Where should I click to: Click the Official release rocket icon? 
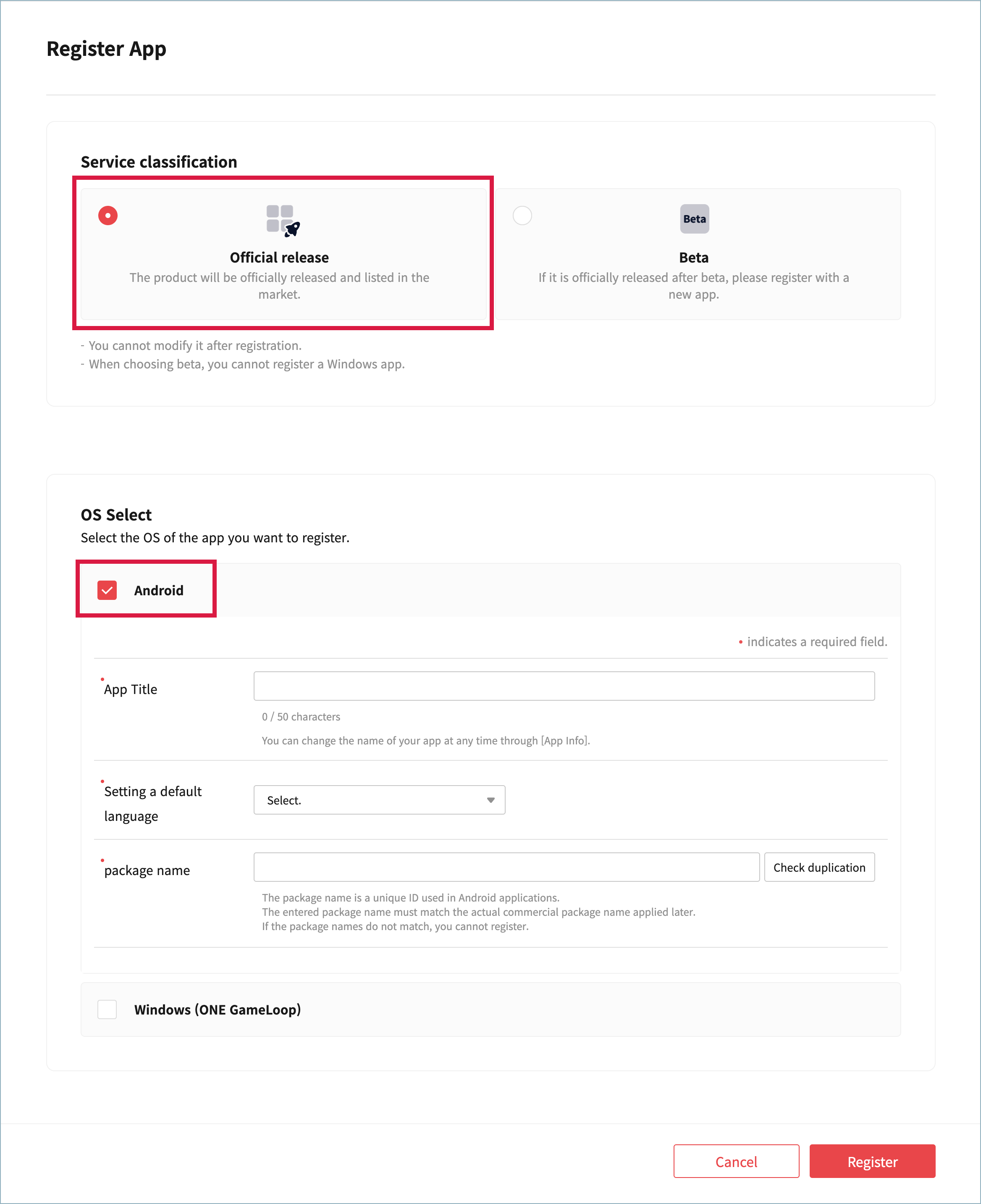click(283, 220)
